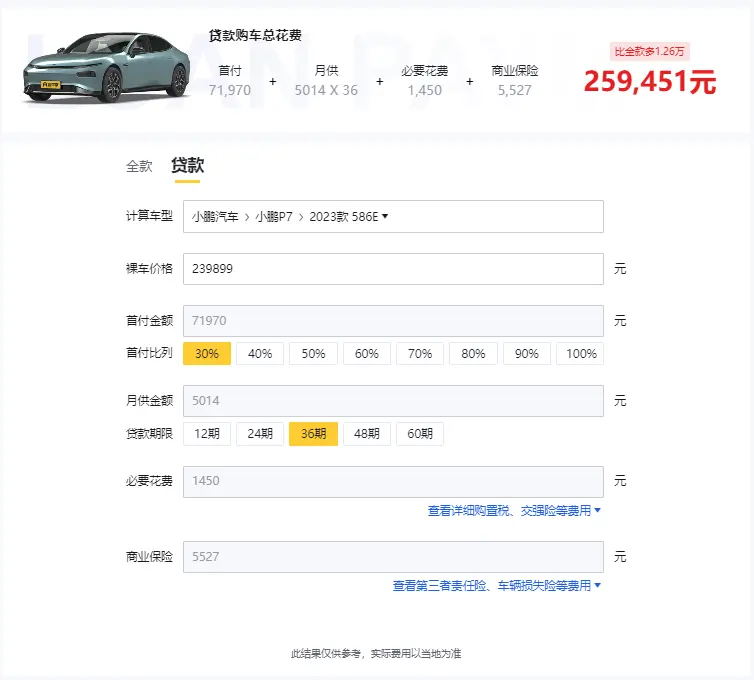Set down payment to 90%
Image resolution: width=754 pixels, height=680 pixels.
(x=527, y=354)
